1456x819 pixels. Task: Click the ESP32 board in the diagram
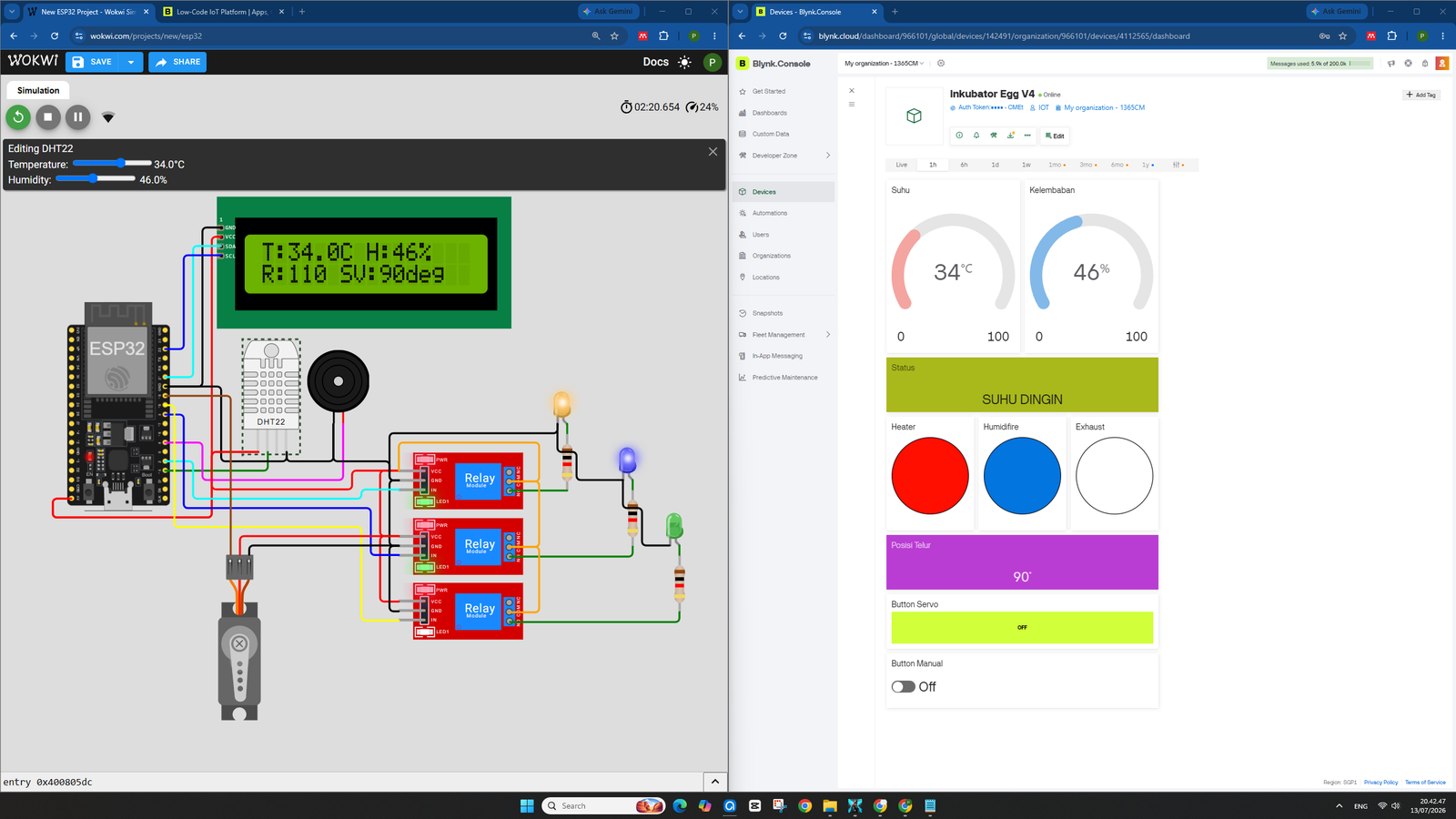(x=117, y=405)
